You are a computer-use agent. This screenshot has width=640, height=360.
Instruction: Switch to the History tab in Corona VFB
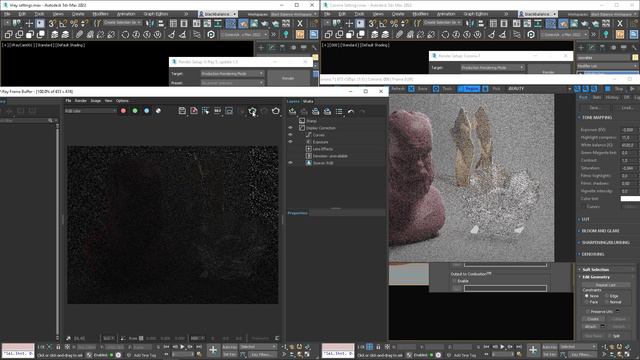(612, 98)
